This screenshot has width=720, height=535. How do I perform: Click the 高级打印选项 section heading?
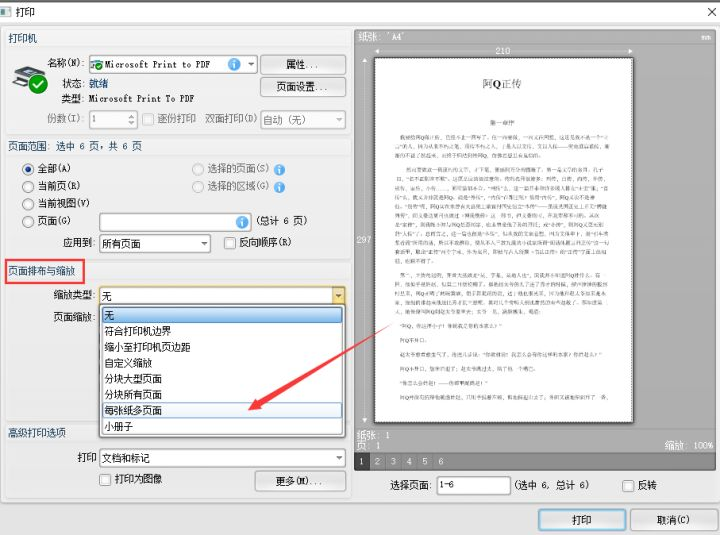tap(37, 433)
